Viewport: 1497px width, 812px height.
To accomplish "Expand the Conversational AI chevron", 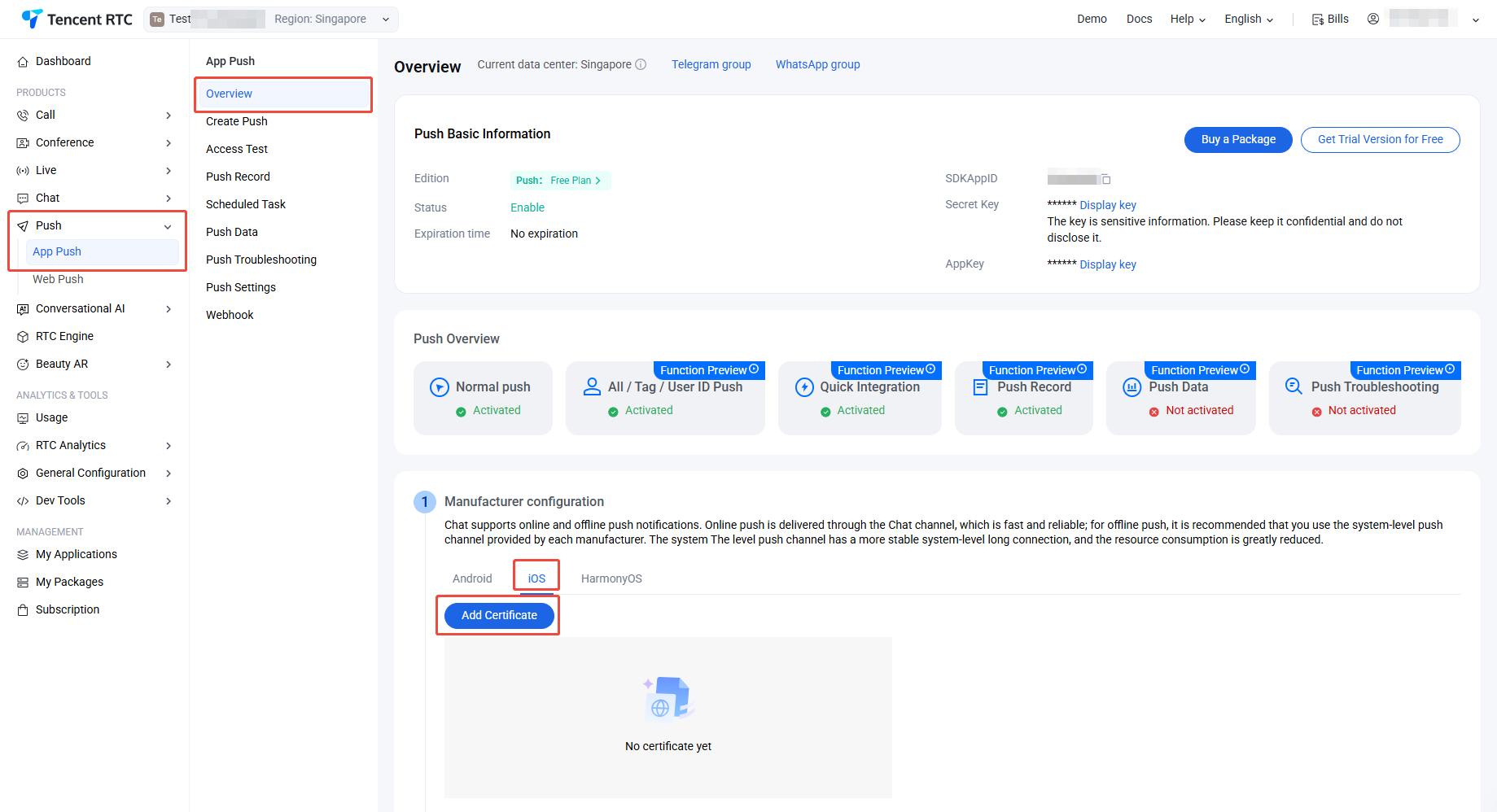I will pyautogui.click(x=169, y=309).
